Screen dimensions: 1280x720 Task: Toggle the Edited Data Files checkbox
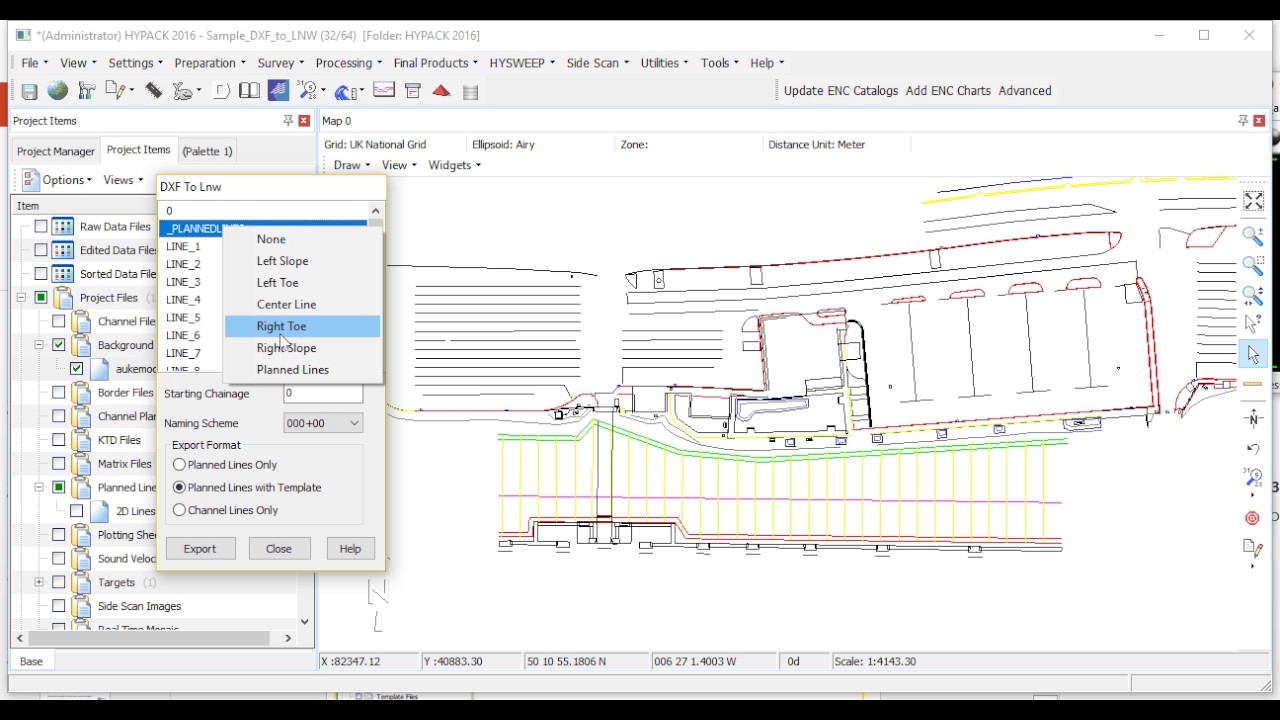[x=41, y=250]
